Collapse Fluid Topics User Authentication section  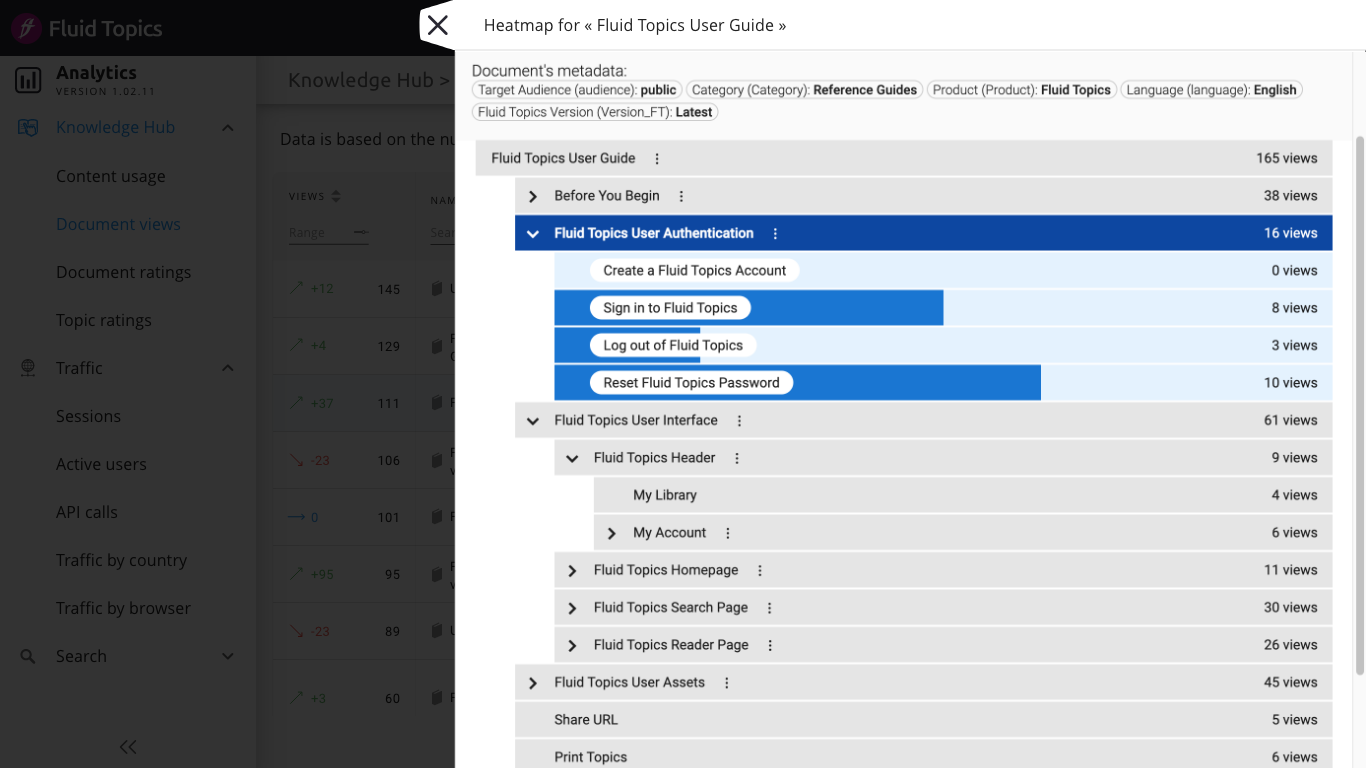coord(533,233)
